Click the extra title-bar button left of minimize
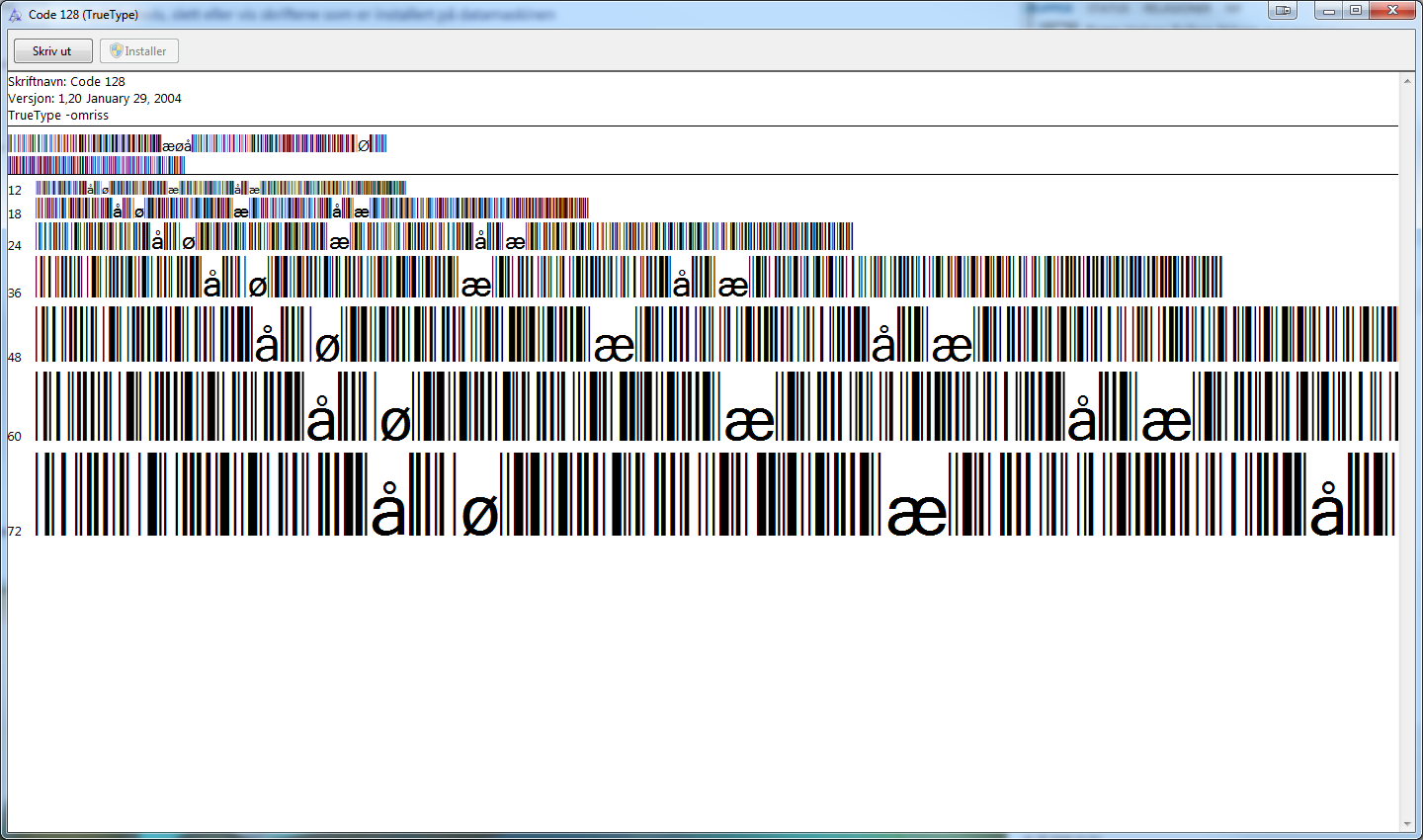The width and height of the screenshot is (1423, 840). coord(1283,11)
